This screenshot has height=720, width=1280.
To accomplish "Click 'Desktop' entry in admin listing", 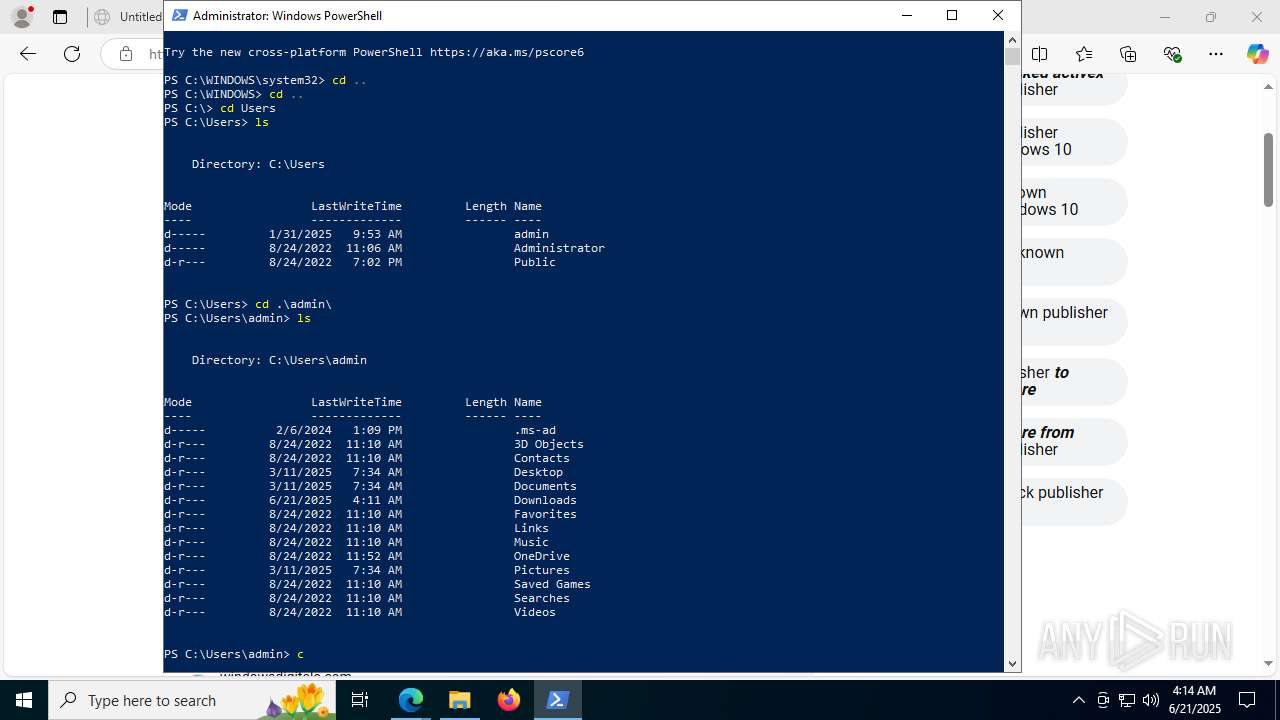I will 538,472.
